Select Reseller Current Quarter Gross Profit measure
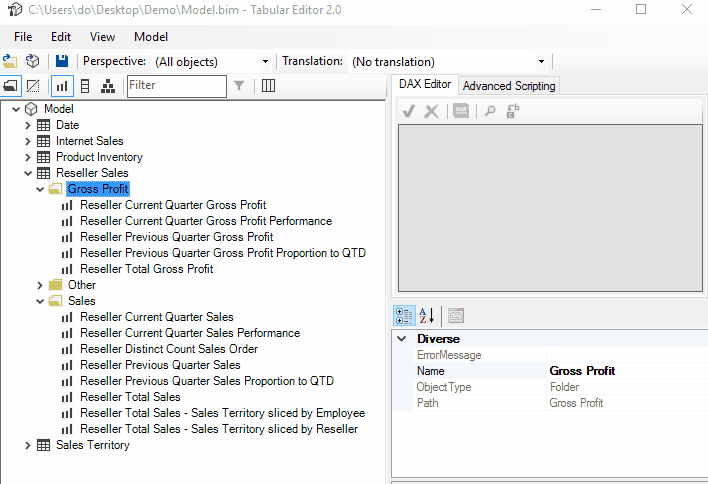This screenshot has width=708, height=484. 173,205
